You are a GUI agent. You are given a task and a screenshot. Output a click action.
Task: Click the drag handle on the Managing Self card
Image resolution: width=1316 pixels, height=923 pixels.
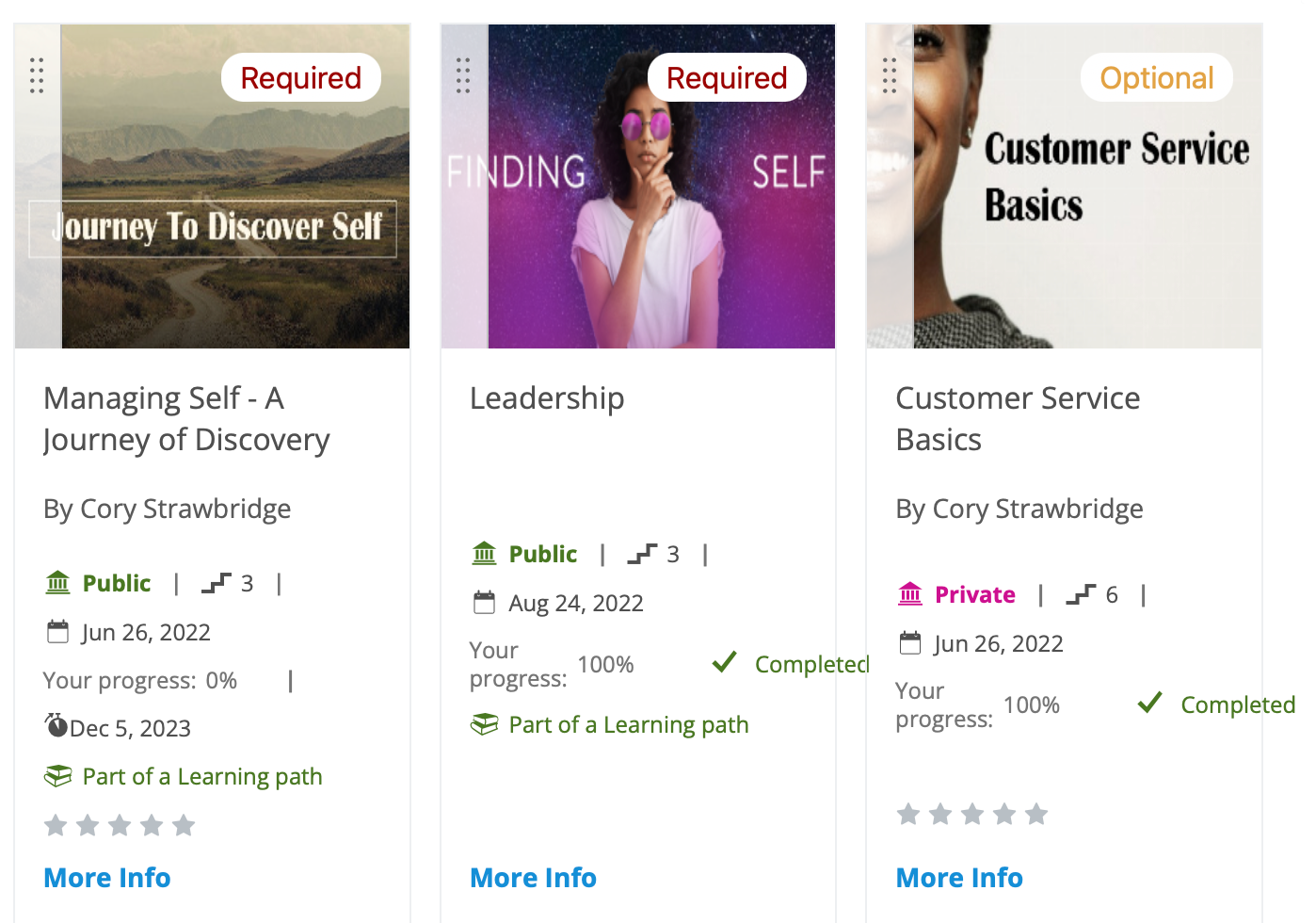[37, 77]
